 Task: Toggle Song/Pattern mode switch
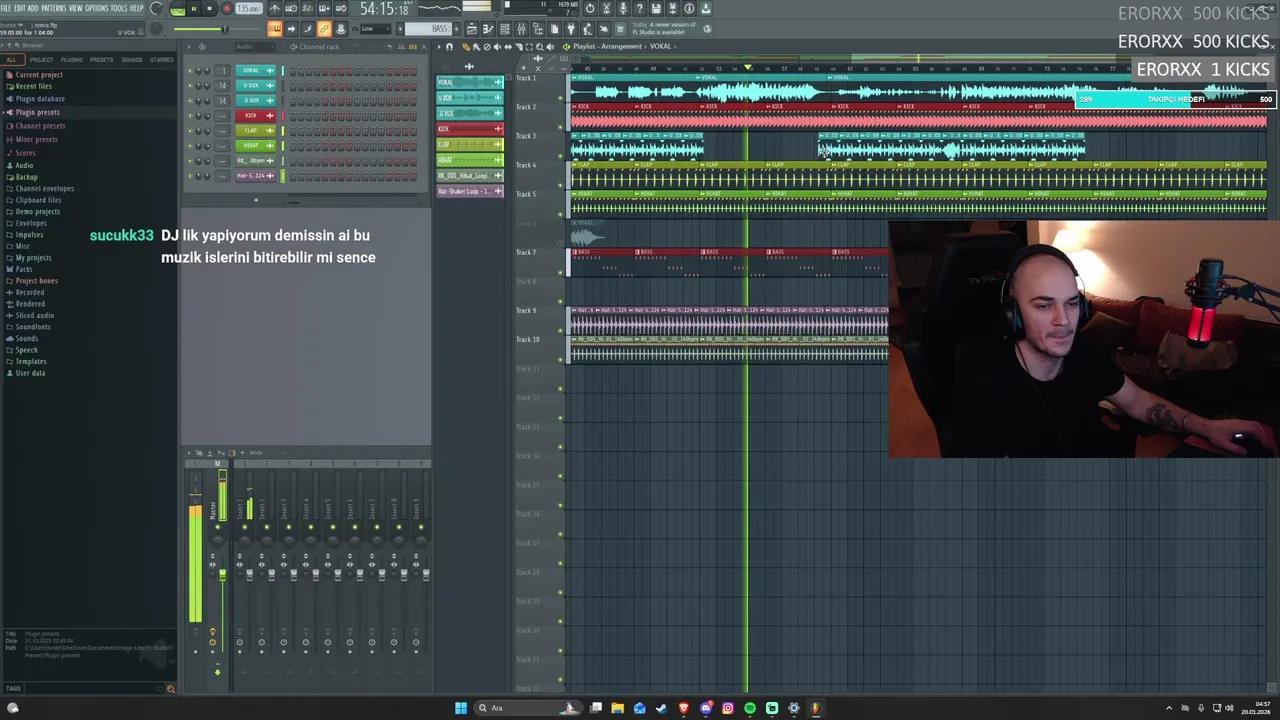(177, 9)
